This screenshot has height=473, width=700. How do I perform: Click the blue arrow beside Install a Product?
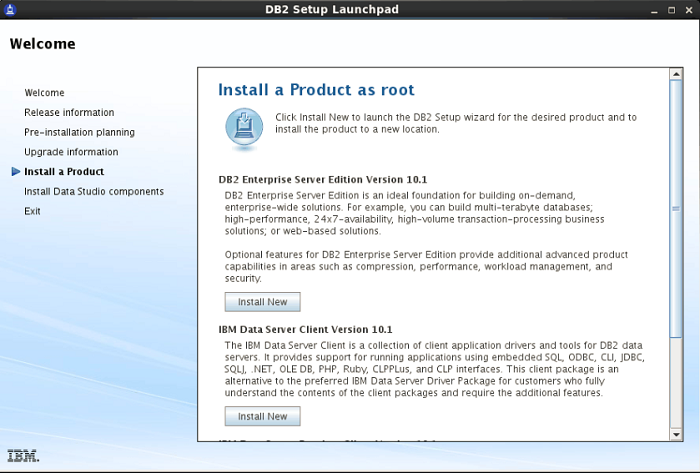16,171
